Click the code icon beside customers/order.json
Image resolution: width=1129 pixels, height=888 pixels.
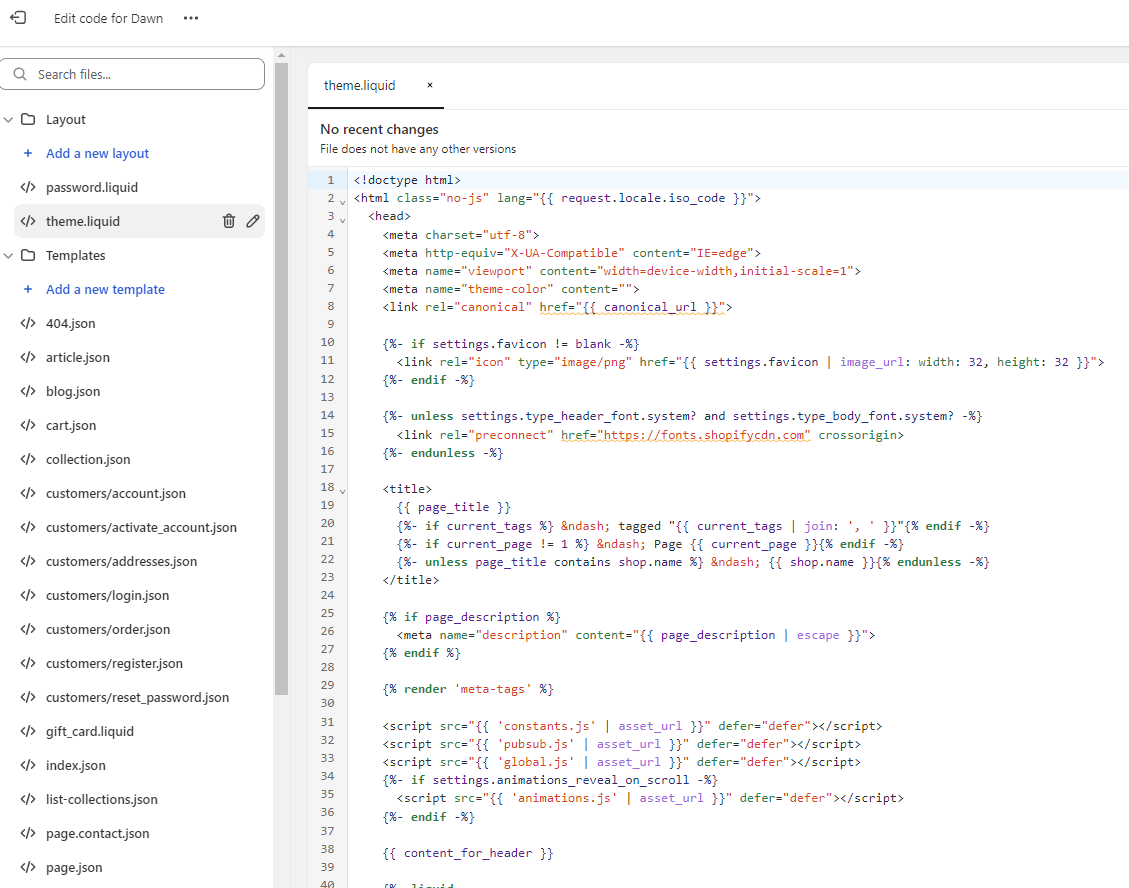point(28,629)
